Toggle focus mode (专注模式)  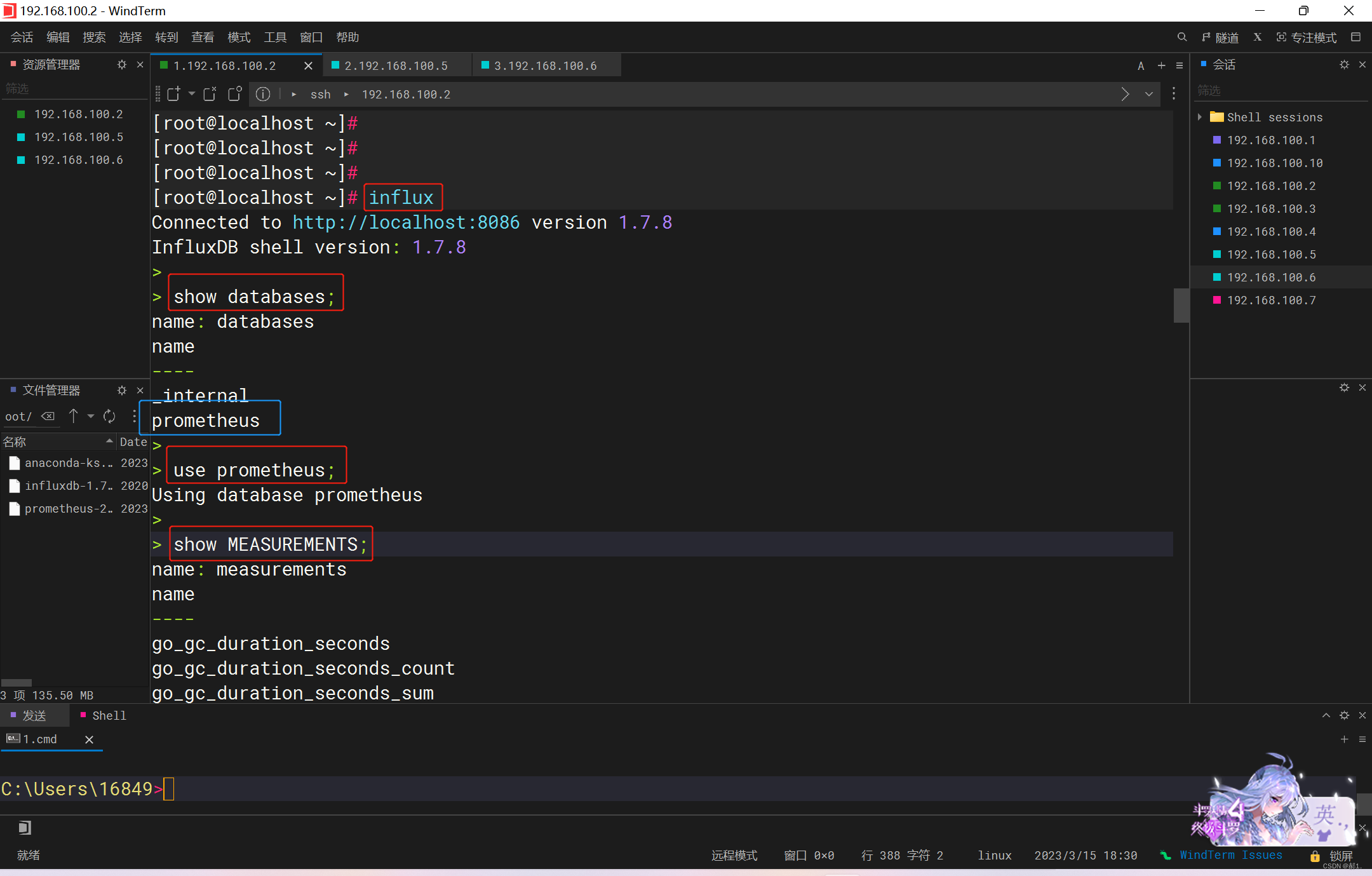coord(1306,37)
